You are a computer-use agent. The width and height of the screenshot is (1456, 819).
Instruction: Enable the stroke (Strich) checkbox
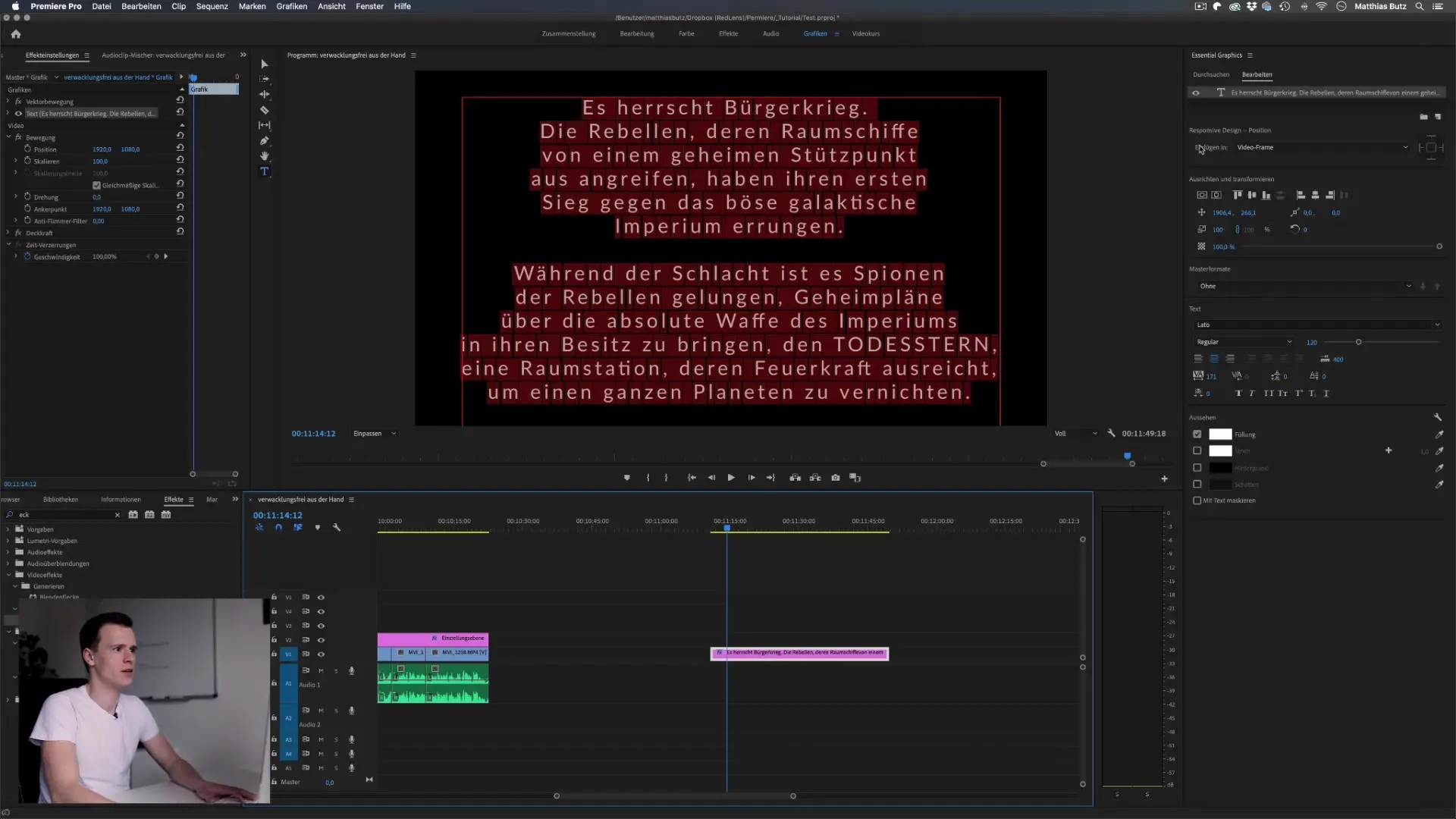click(x=1197, y=451)
